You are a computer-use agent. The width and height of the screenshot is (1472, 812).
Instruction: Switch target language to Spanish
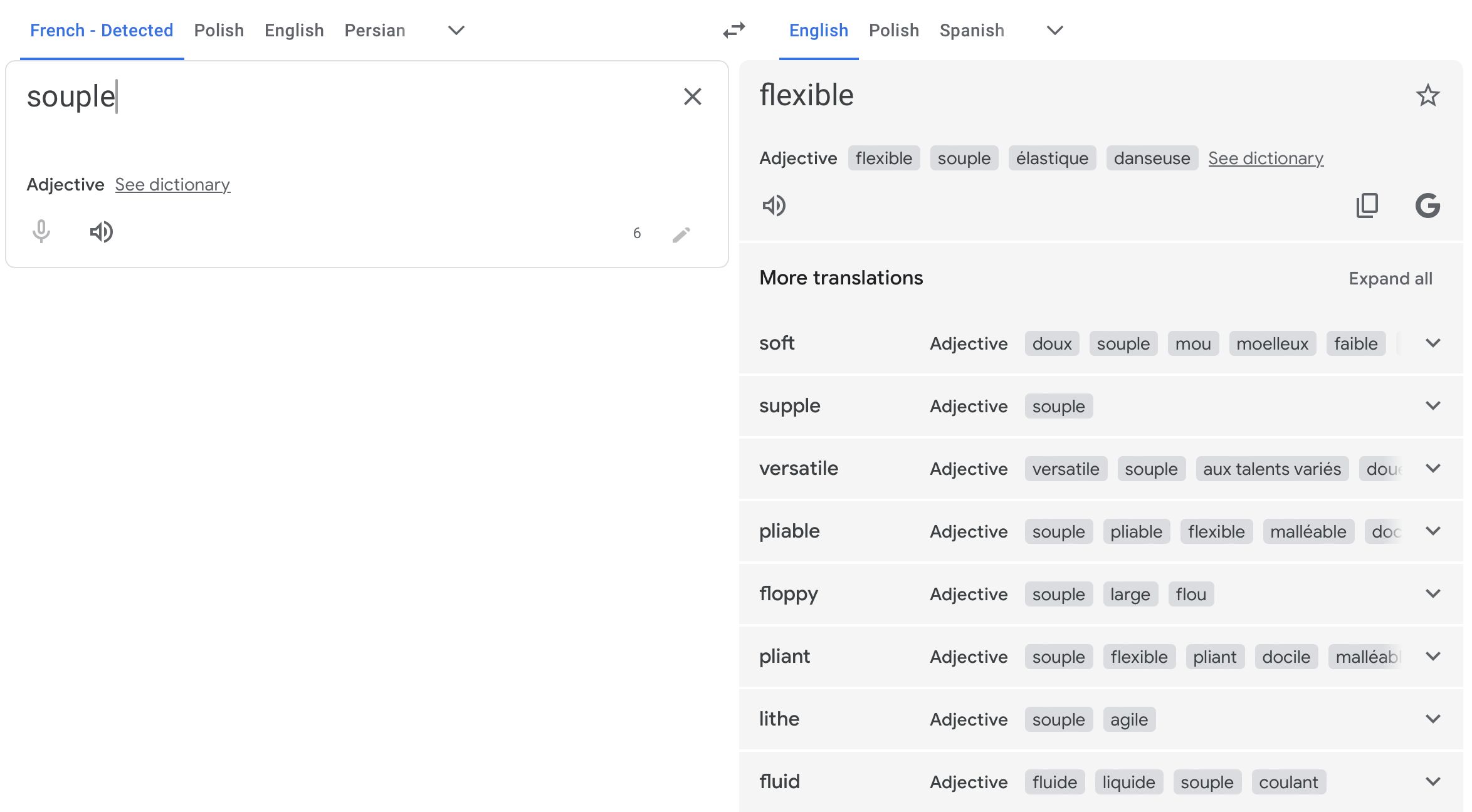[972, 30]
